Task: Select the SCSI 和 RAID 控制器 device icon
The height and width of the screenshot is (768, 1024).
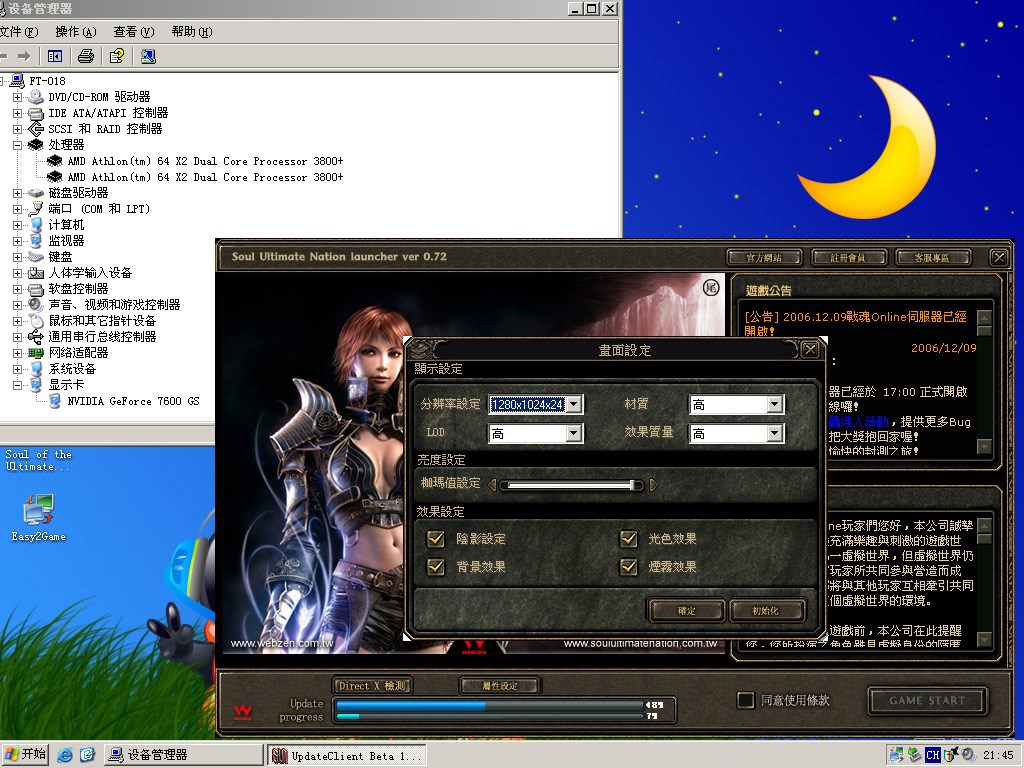Action: coord(36,129)
